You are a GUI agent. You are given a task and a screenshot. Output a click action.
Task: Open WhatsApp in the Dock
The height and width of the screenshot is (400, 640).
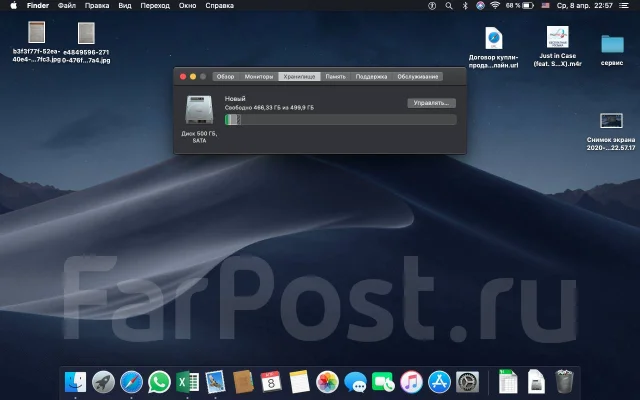click(159, 382)
